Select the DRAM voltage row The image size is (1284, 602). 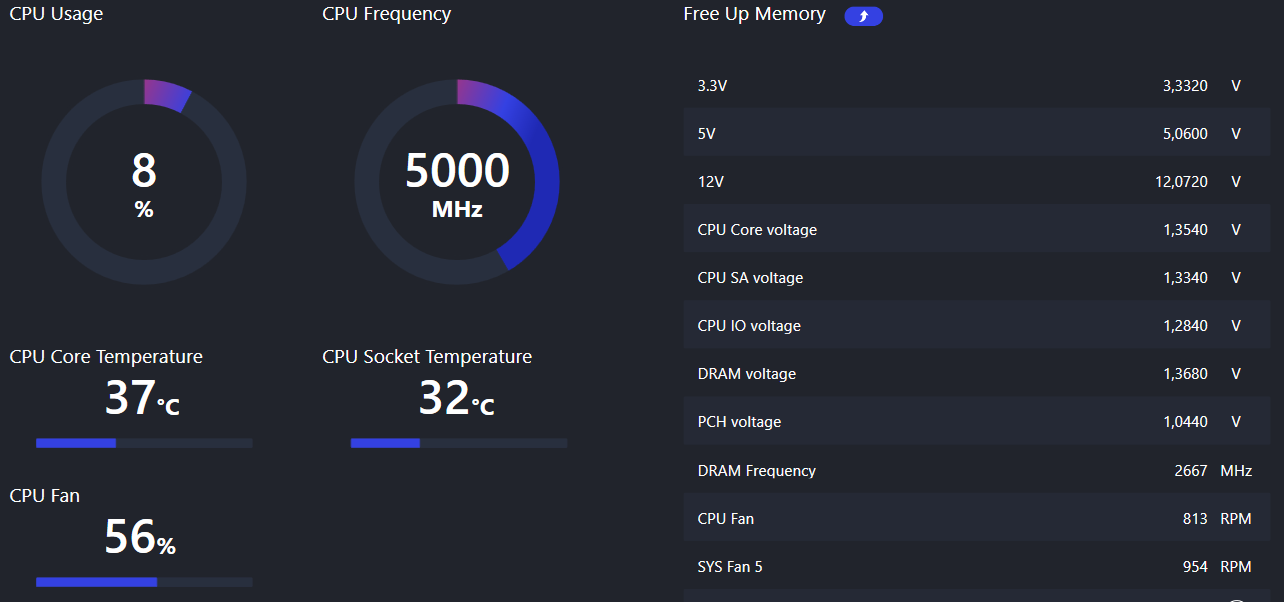coord(977,373)
